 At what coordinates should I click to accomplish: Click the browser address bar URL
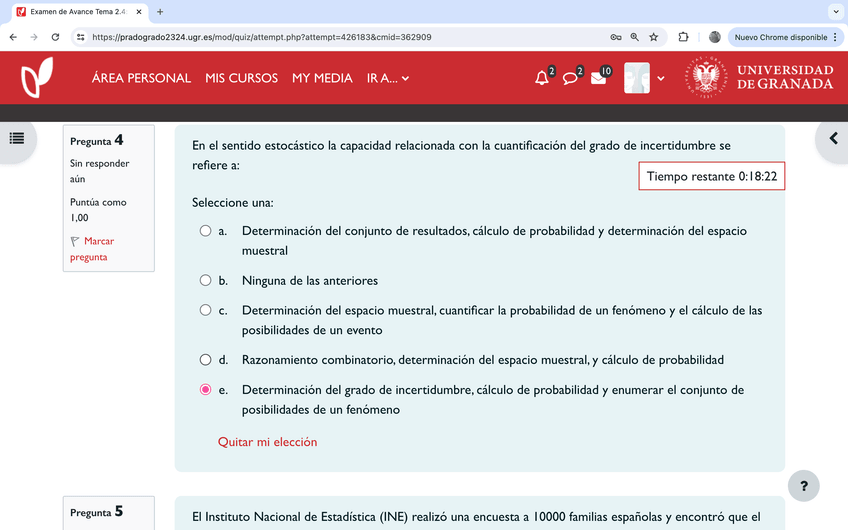[300, 37]
